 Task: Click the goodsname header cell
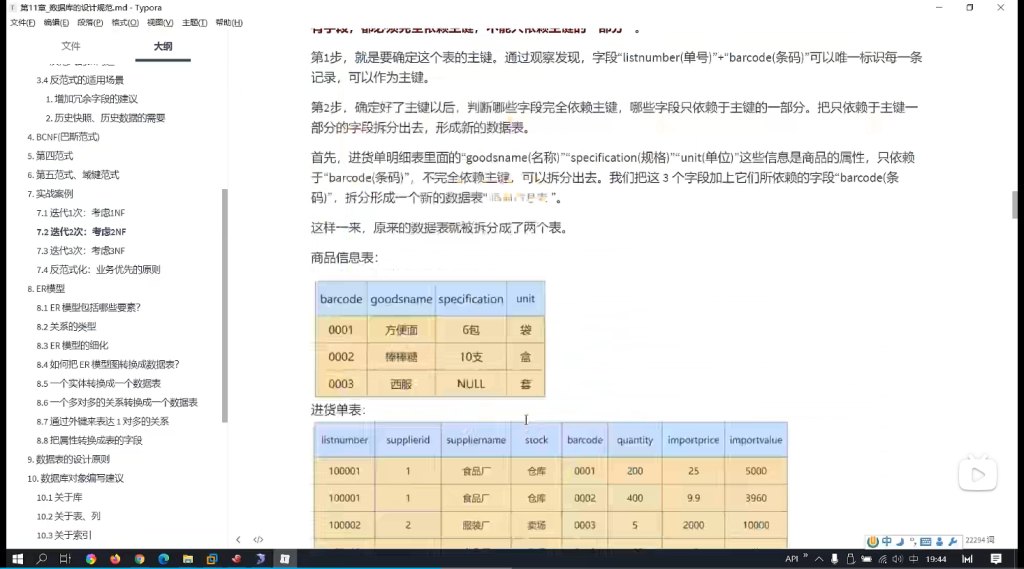coord(401,299)
